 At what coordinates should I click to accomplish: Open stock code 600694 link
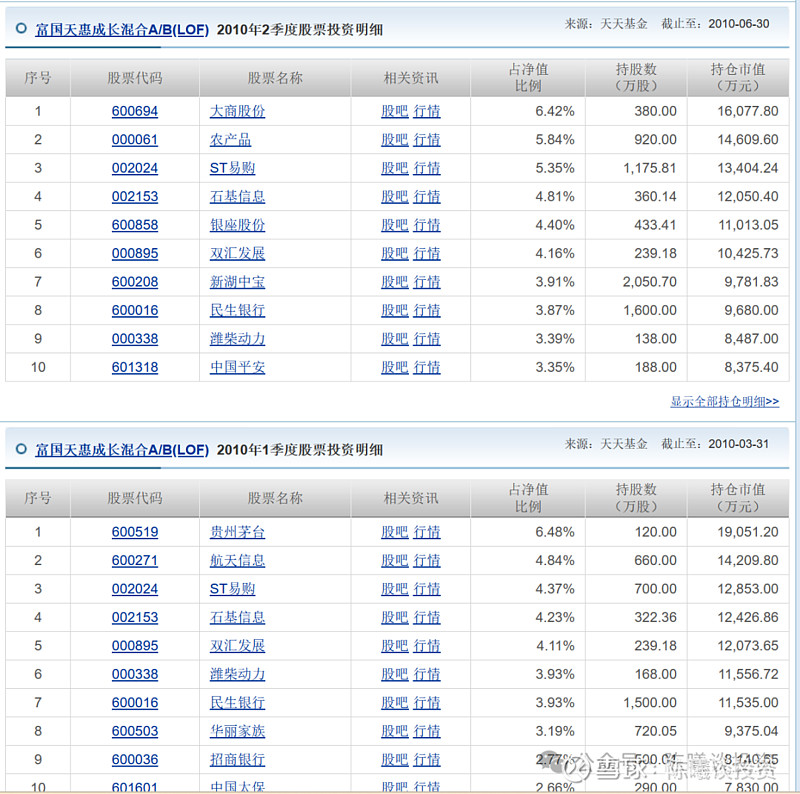(x=135, y=111)
